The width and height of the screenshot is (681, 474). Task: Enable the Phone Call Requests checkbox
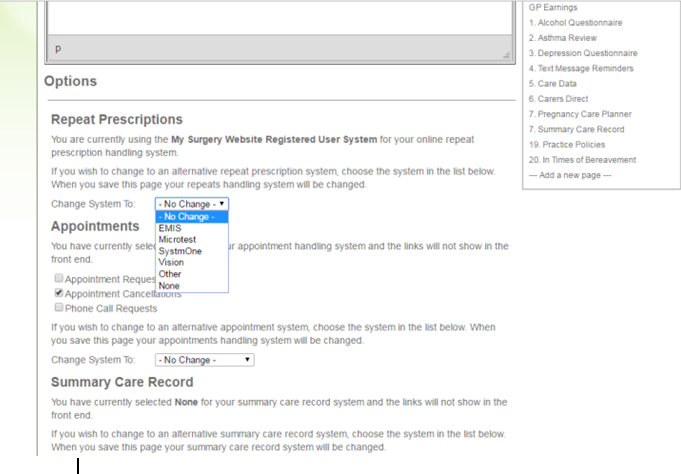pyautogui.click(x=59, y=309)
